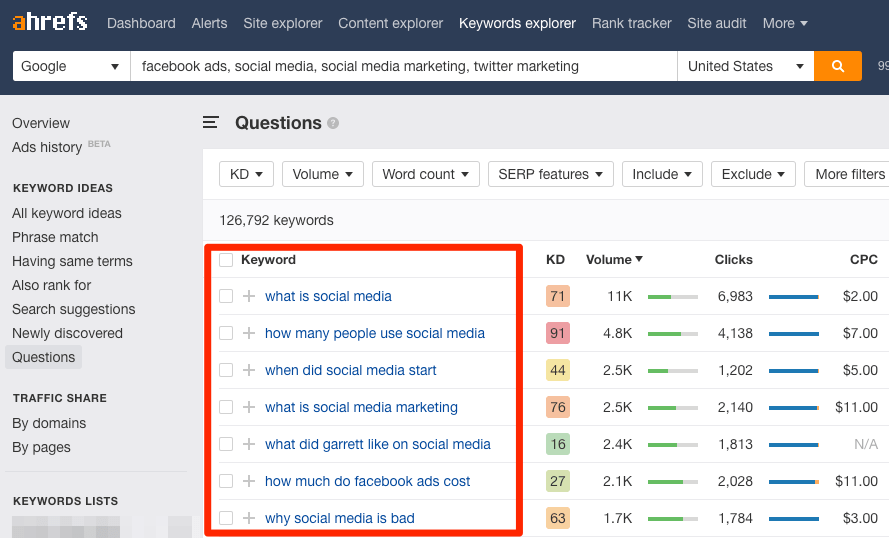
Task: Open the 'what is social media' keyword link
Action: 328,296
